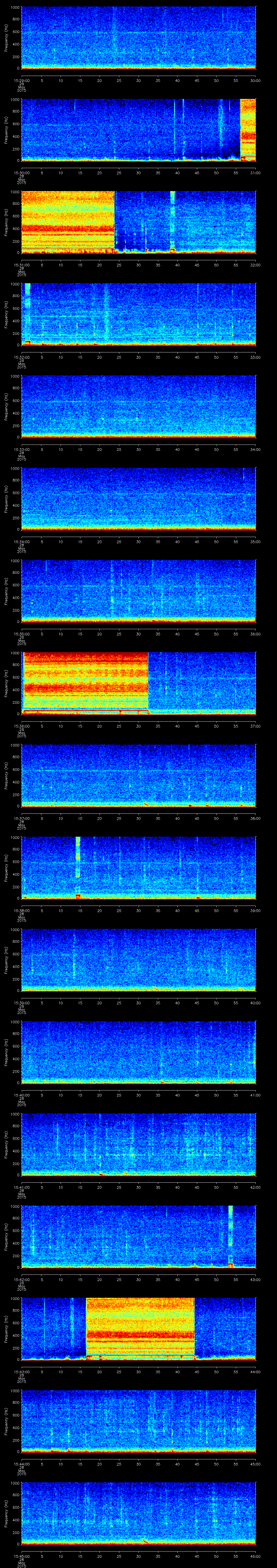Click 'Frequency (Hz)' label of the 15:29 panel
Screen dimensions: 277x1568
point(6,38)
